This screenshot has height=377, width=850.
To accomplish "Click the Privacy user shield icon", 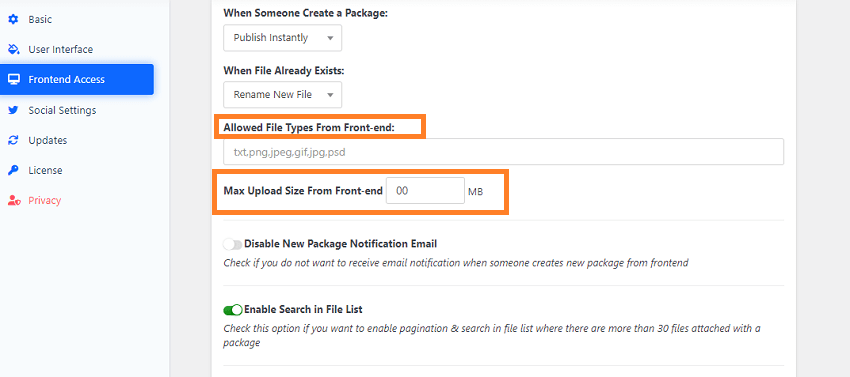I will (14, 201).
